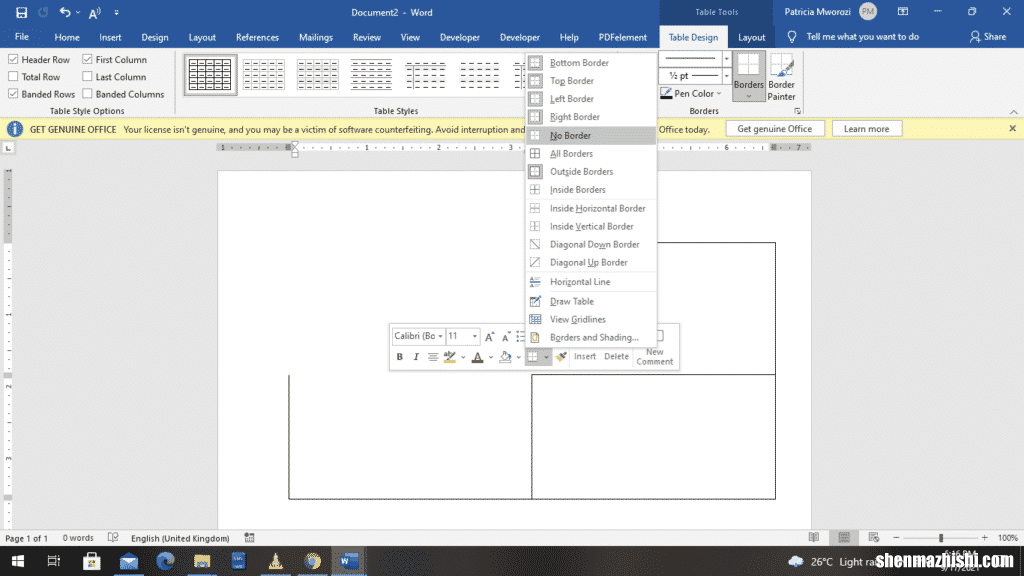Open the Borders group dialog launcher
This screenshot has height=576, width=1024.
(x=797, y=111)
